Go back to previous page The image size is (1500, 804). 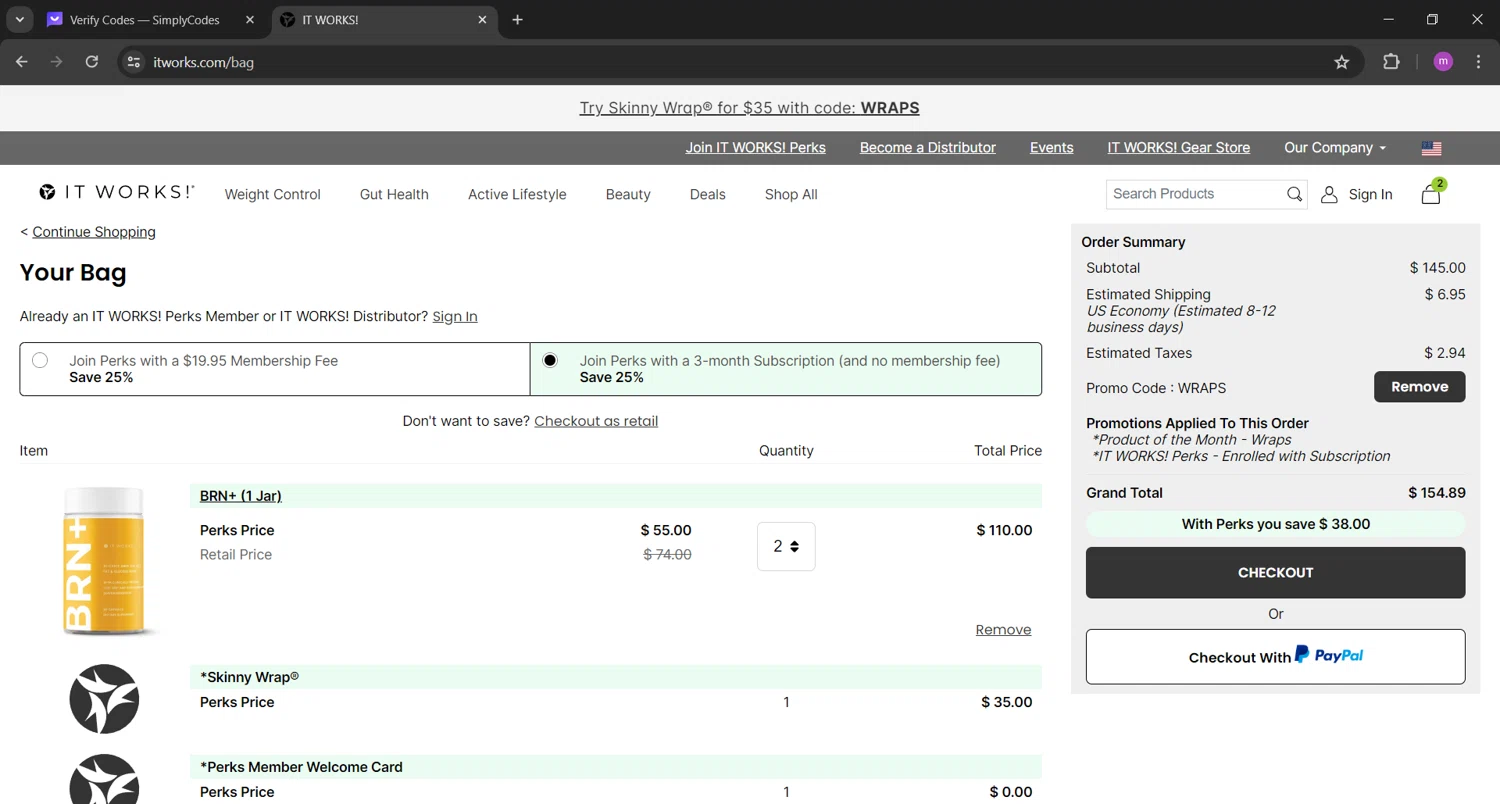pyautogui.click(x=22, y=62)
